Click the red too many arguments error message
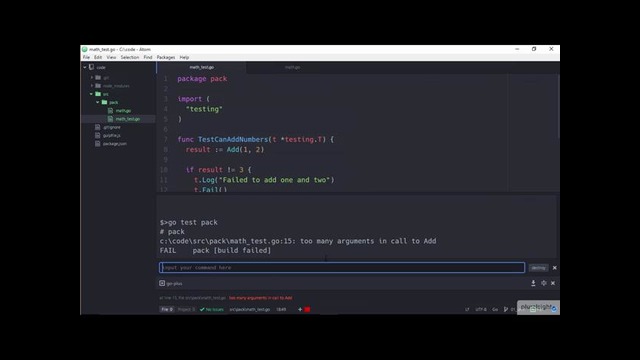Screen dimensions: 640x360 260,298
